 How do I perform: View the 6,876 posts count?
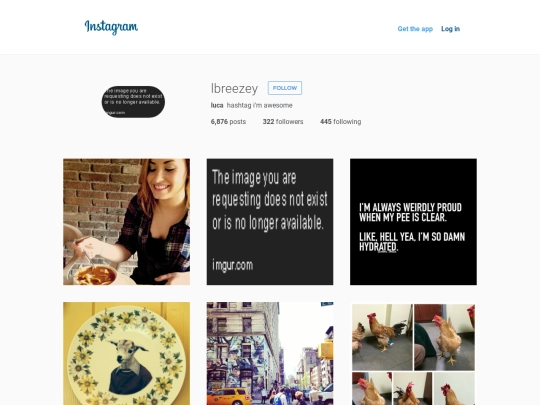pos(228,122)
